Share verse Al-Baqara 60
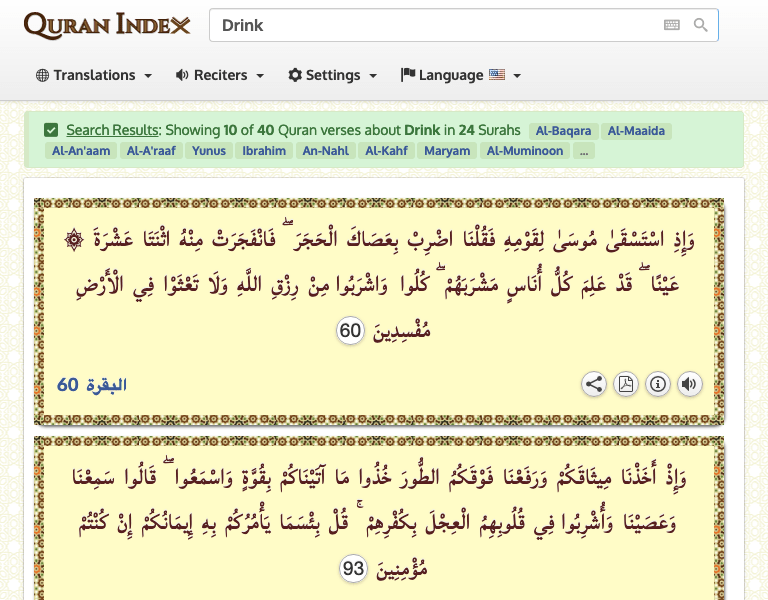The image size is (768, 600). point(594,384)
